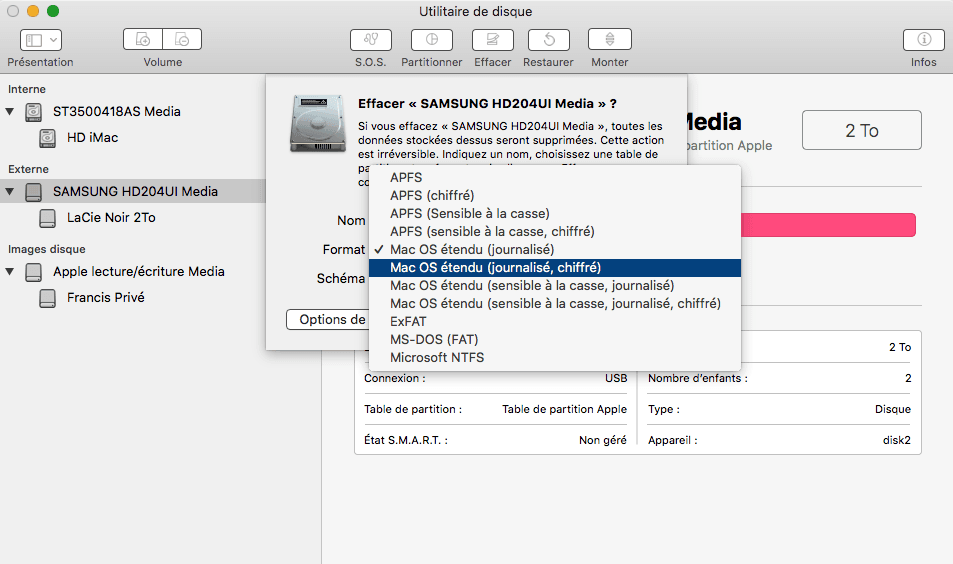The width and height of the screenshot is (953, 564).
Task: Choose APFS (sensible à la casse, chiffré)
Action: click(x=554, y=232)
